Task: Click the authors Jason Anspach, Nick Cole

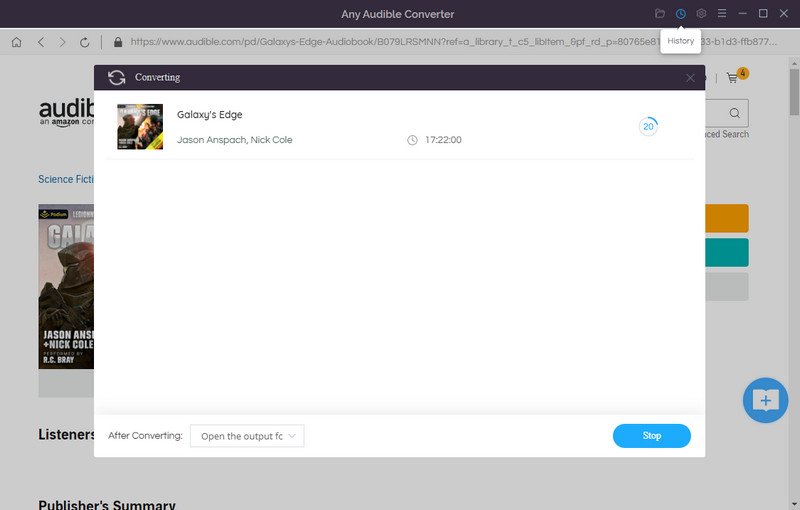Action: pyautogui.click(x=235, y=140)
